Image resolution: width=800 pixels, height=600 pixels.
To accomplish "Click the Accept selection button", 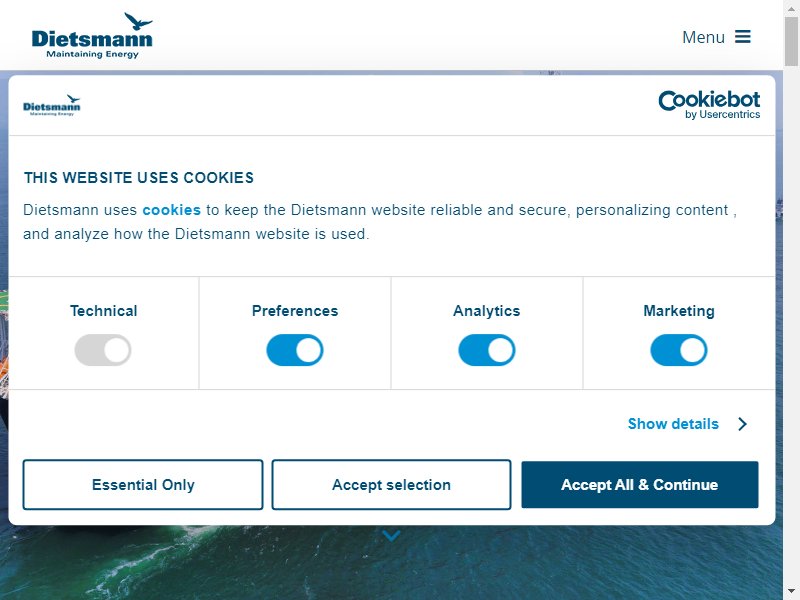I will (391, 485).
